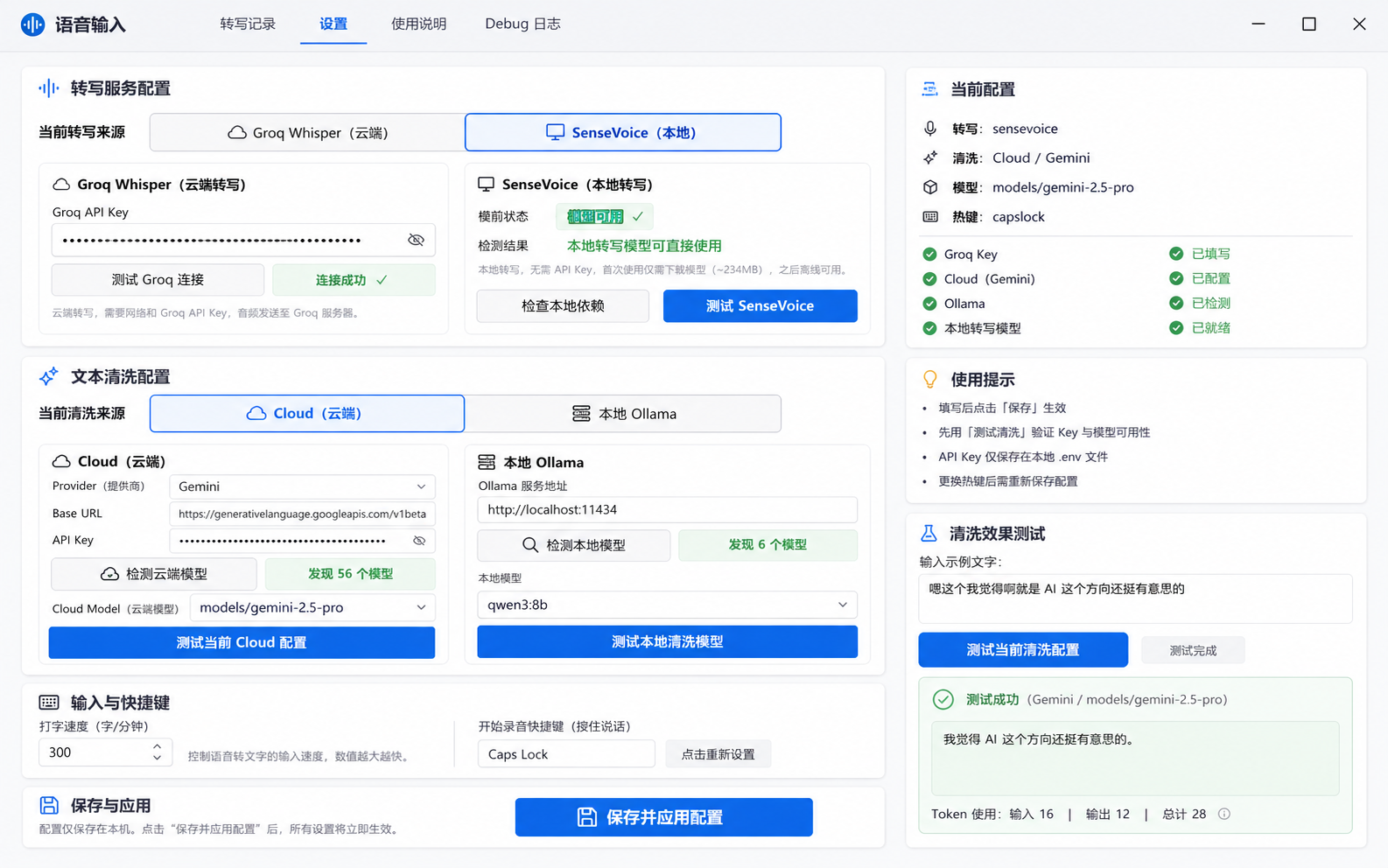Screen dimensions: 1388x868
Task: Click the keyboard icon beside 输入与快捷键
Action: point(49,703)
